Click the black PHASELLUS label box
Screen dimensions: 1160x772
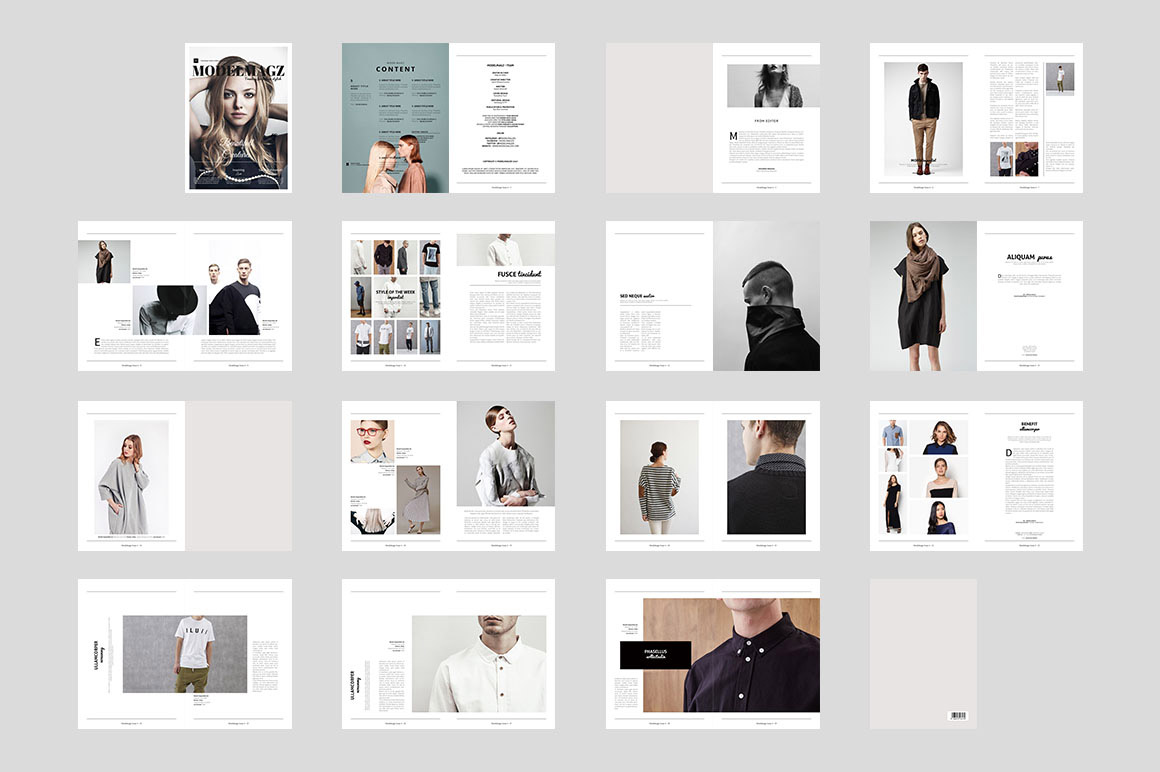click(x=655, y=655)
